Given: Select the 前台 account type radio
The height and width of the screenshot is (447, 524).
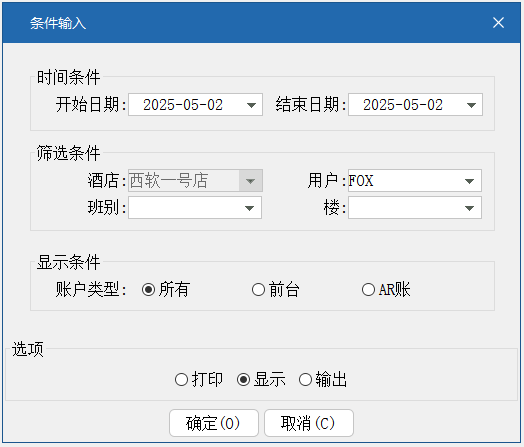Looking at the screenshot, I should pos(258,289).
